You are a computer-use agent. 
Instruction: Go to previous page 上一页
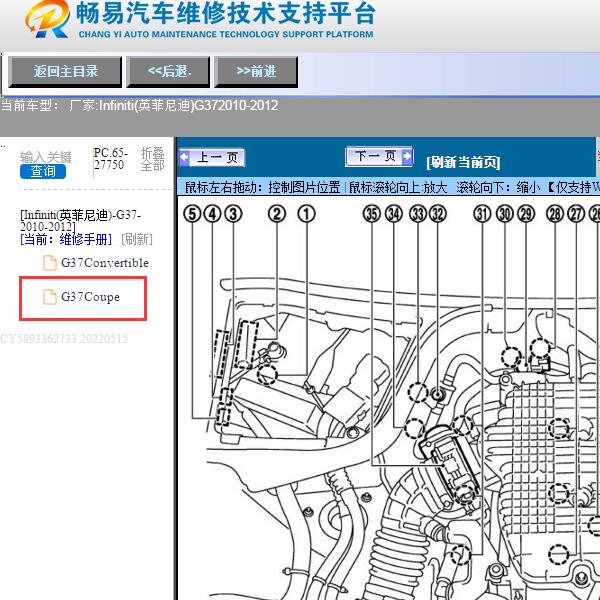212,157
